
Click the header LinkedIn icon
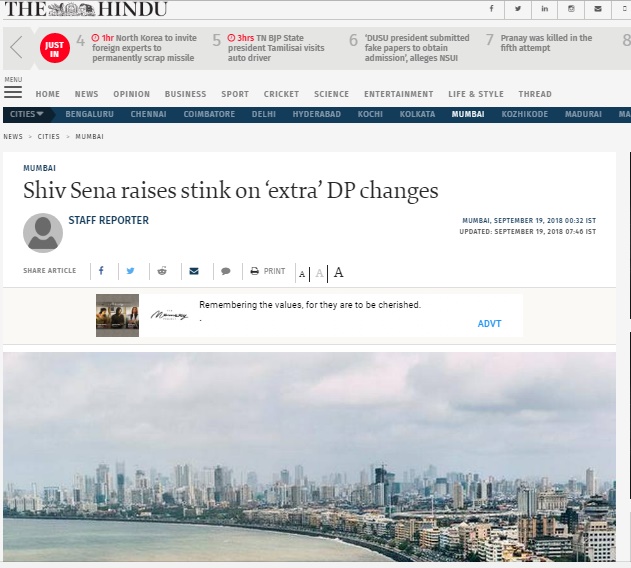click(x=544, y=8)
